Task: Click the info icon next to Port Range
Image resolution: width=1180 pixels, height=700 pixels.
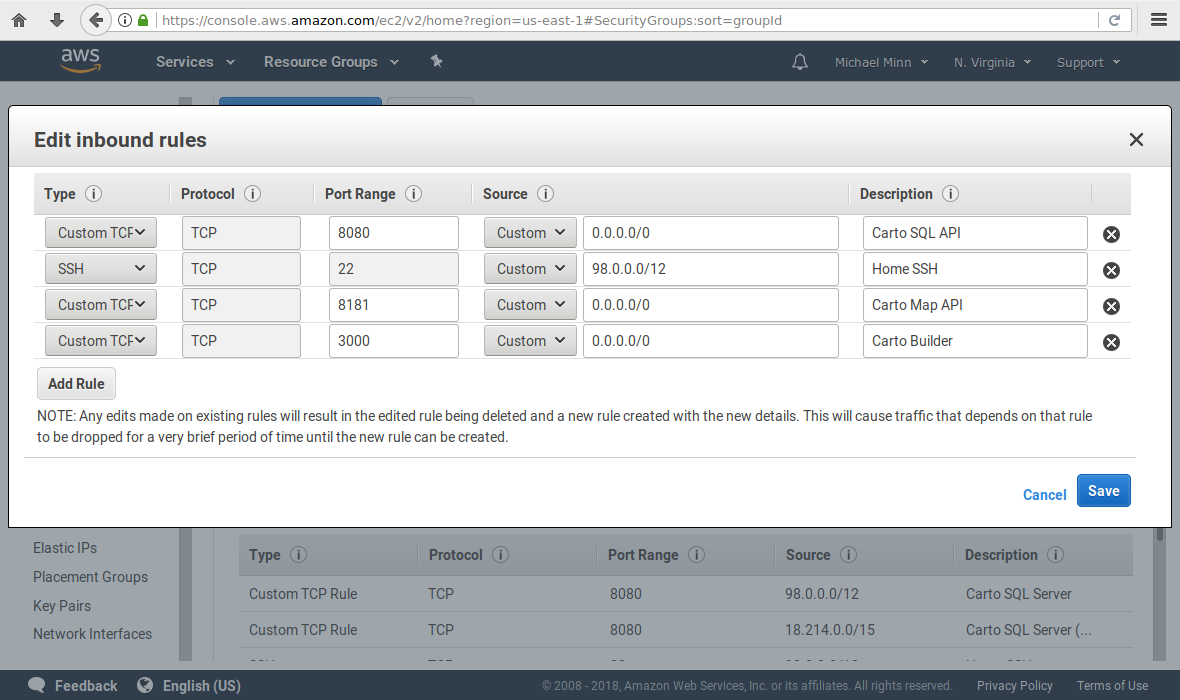Action: pos(413,194)
